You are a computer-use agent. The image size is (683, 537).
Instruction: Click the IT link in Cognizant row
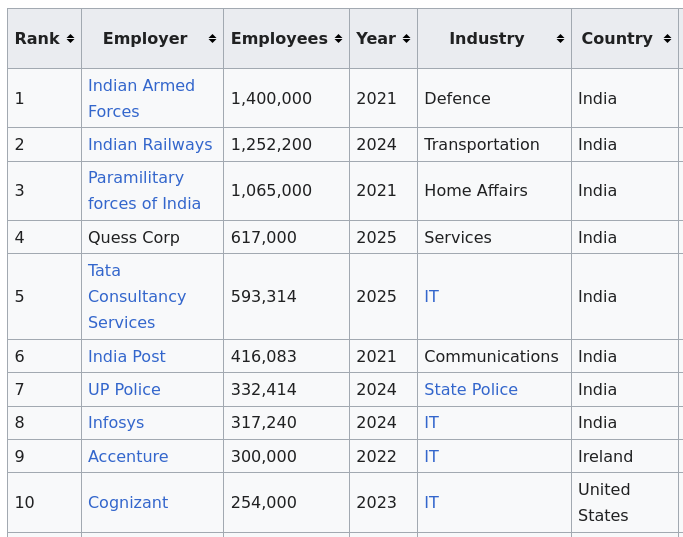pos(431,503)
